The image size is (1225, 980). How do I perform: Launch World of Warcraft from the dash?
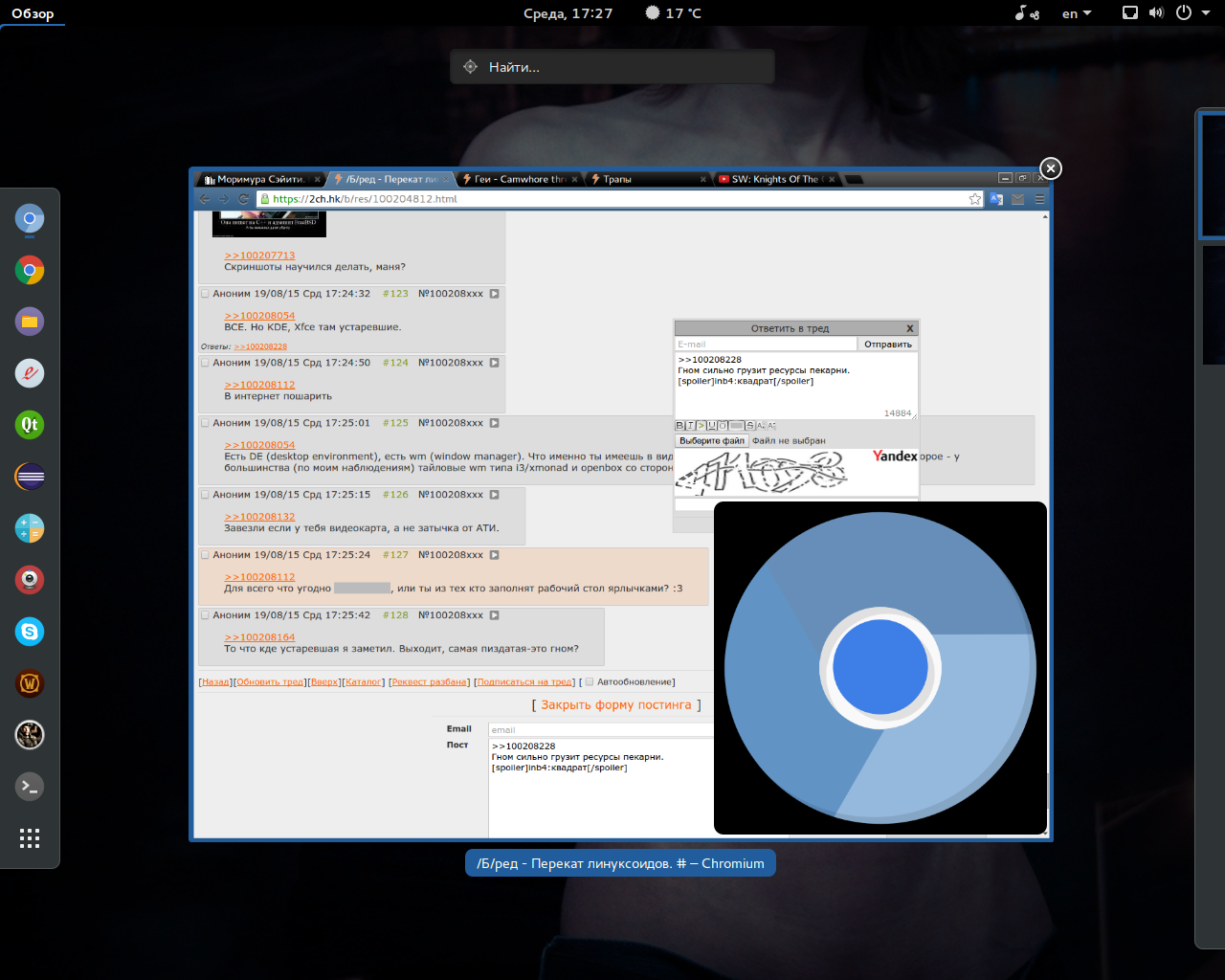[30, 683]
